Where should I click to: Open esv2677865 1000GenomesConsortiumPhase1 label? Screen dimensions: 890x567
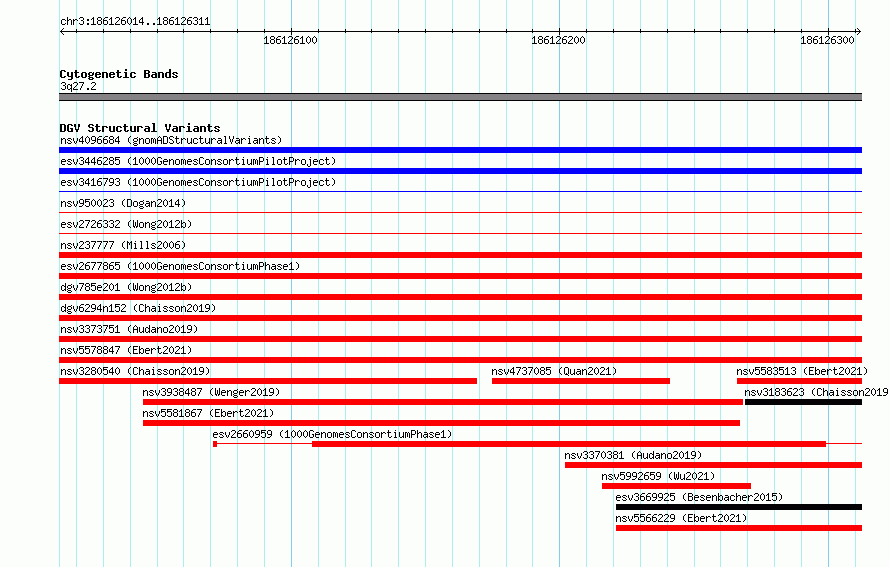pyautogui.click(x=180, y=266)
